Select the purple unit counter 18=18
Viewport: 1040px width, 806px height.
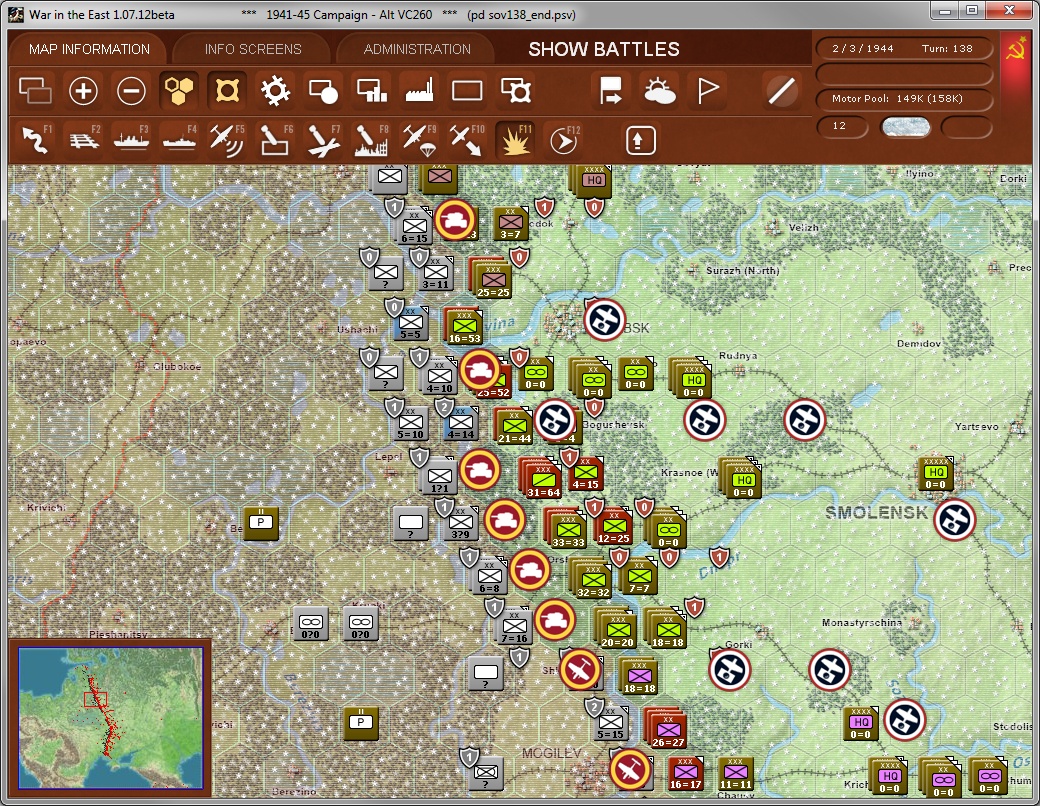click(639, 676)
